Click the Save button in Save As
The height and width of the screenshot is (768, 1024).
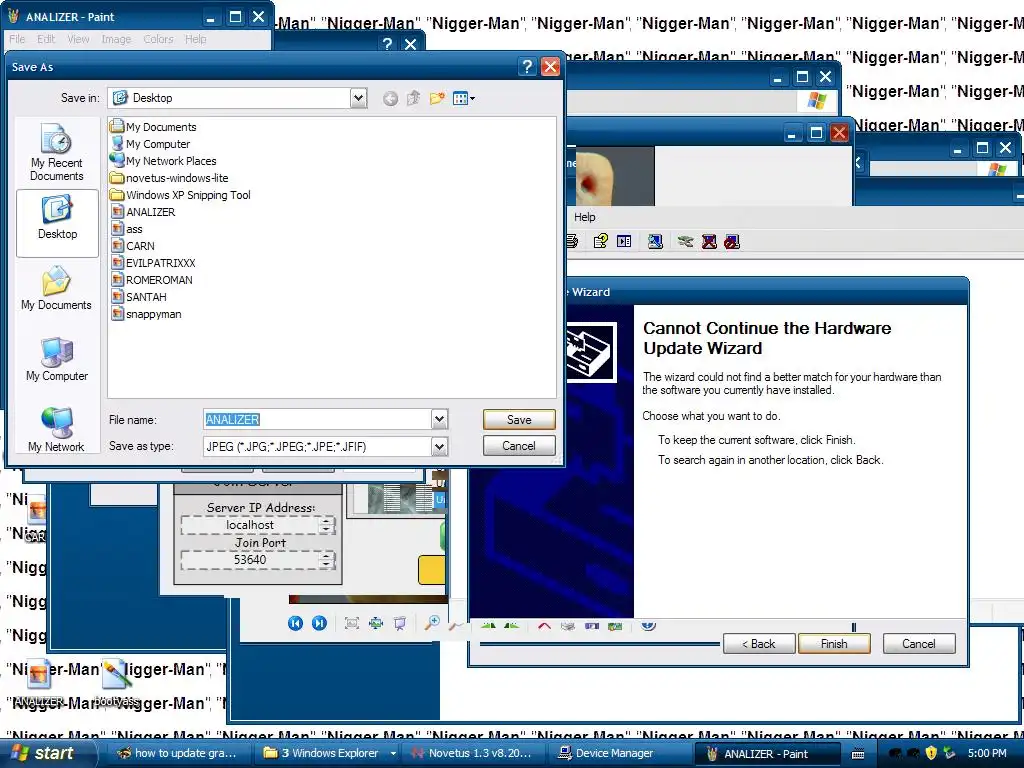coord(519,419)
